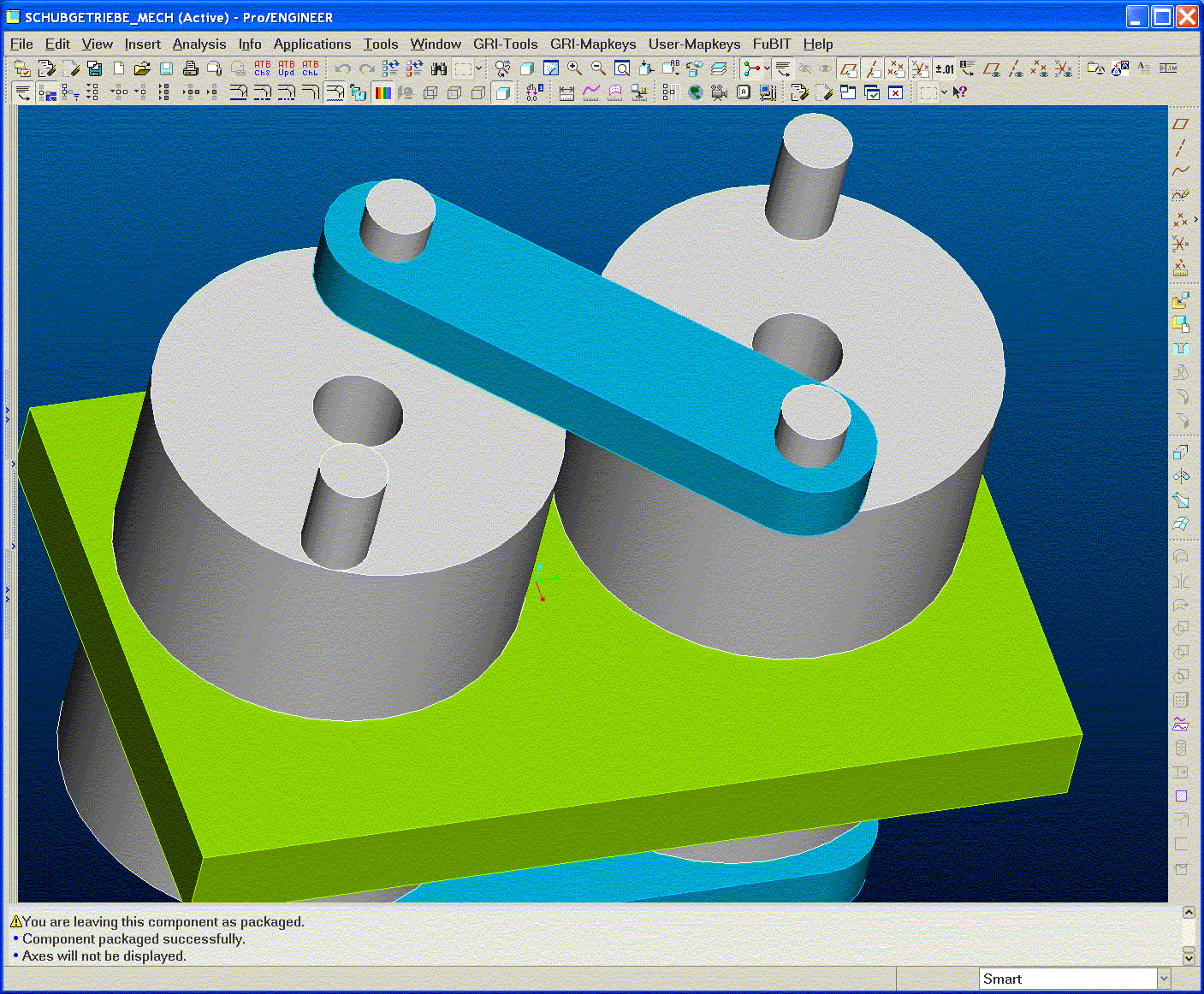1204x994 pixels.
Task: Click the rainbow color appearance swatch icon
Action: pos(383,92)
